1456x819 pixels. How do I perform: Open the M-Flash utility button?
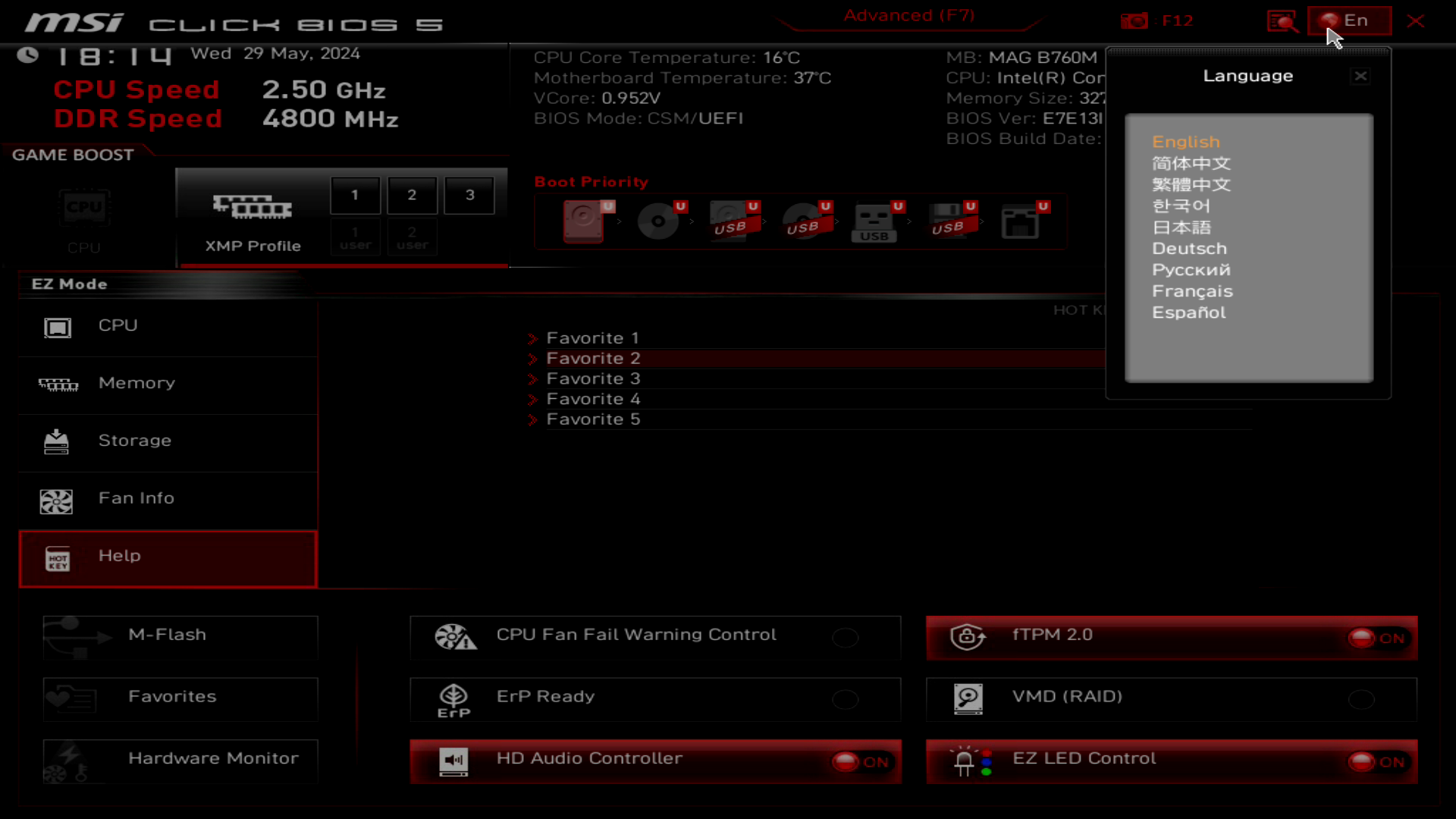coord(180,635)
